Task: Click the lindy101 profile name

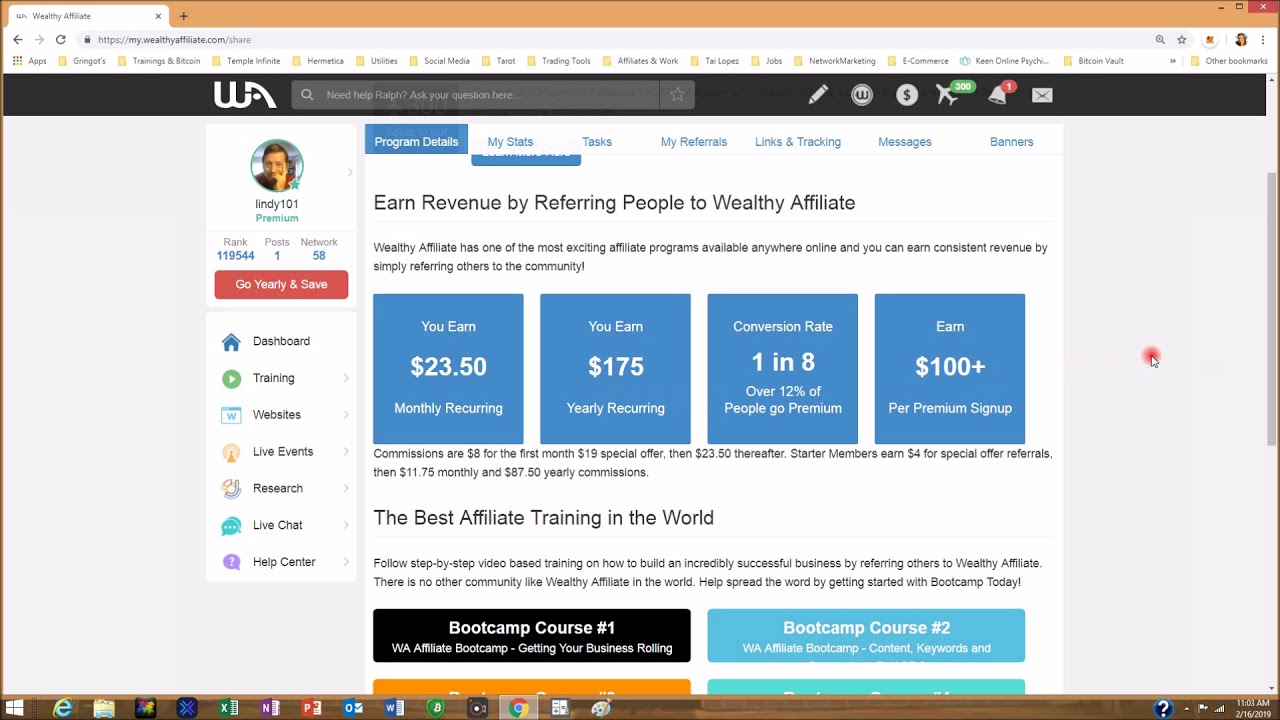Action: (x=277, y=204)
